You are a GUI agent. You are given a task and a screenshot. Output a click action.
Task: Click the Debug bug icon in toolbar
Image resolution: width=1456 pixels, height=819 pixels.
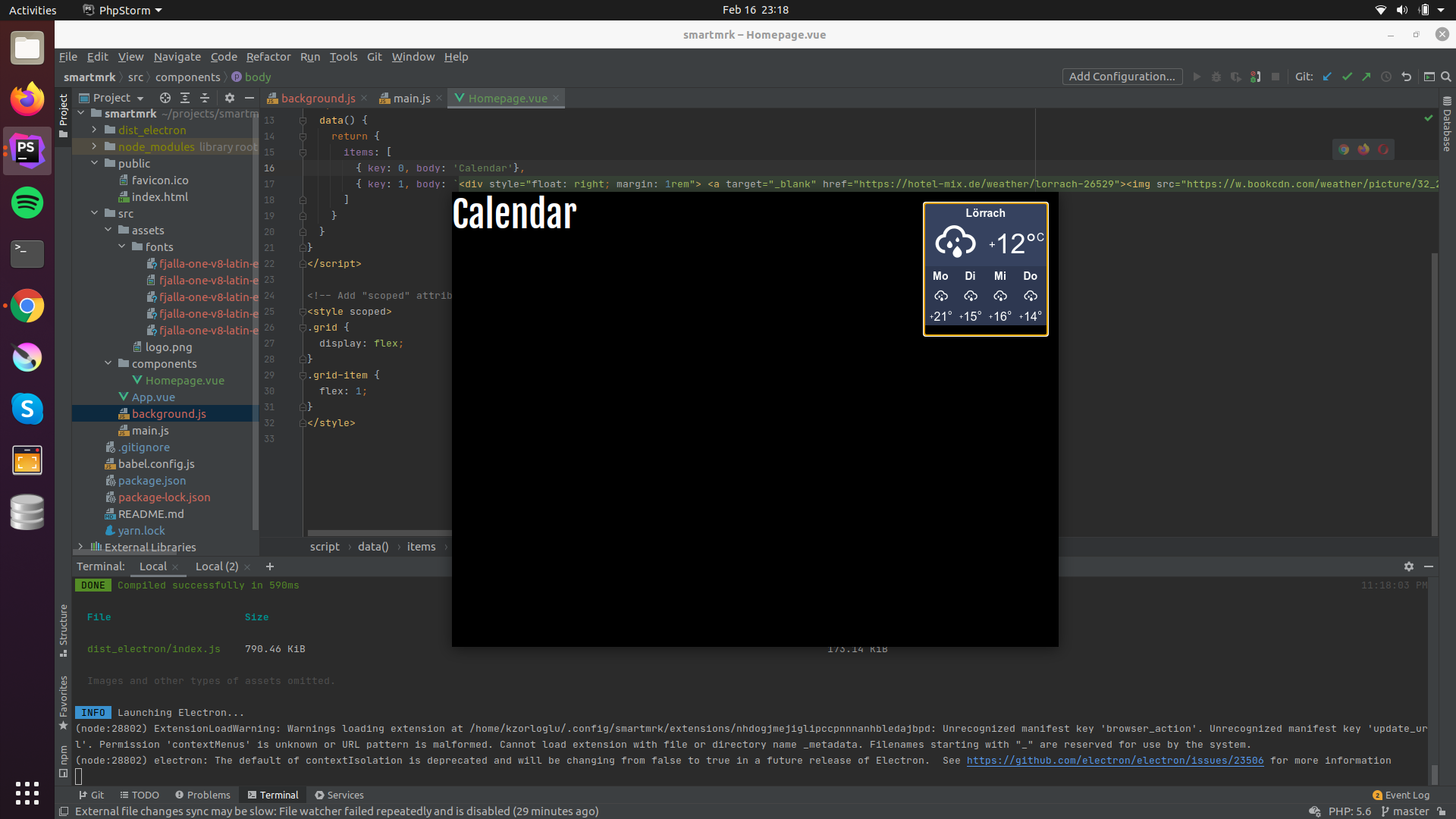click(x=1216, y=77)
